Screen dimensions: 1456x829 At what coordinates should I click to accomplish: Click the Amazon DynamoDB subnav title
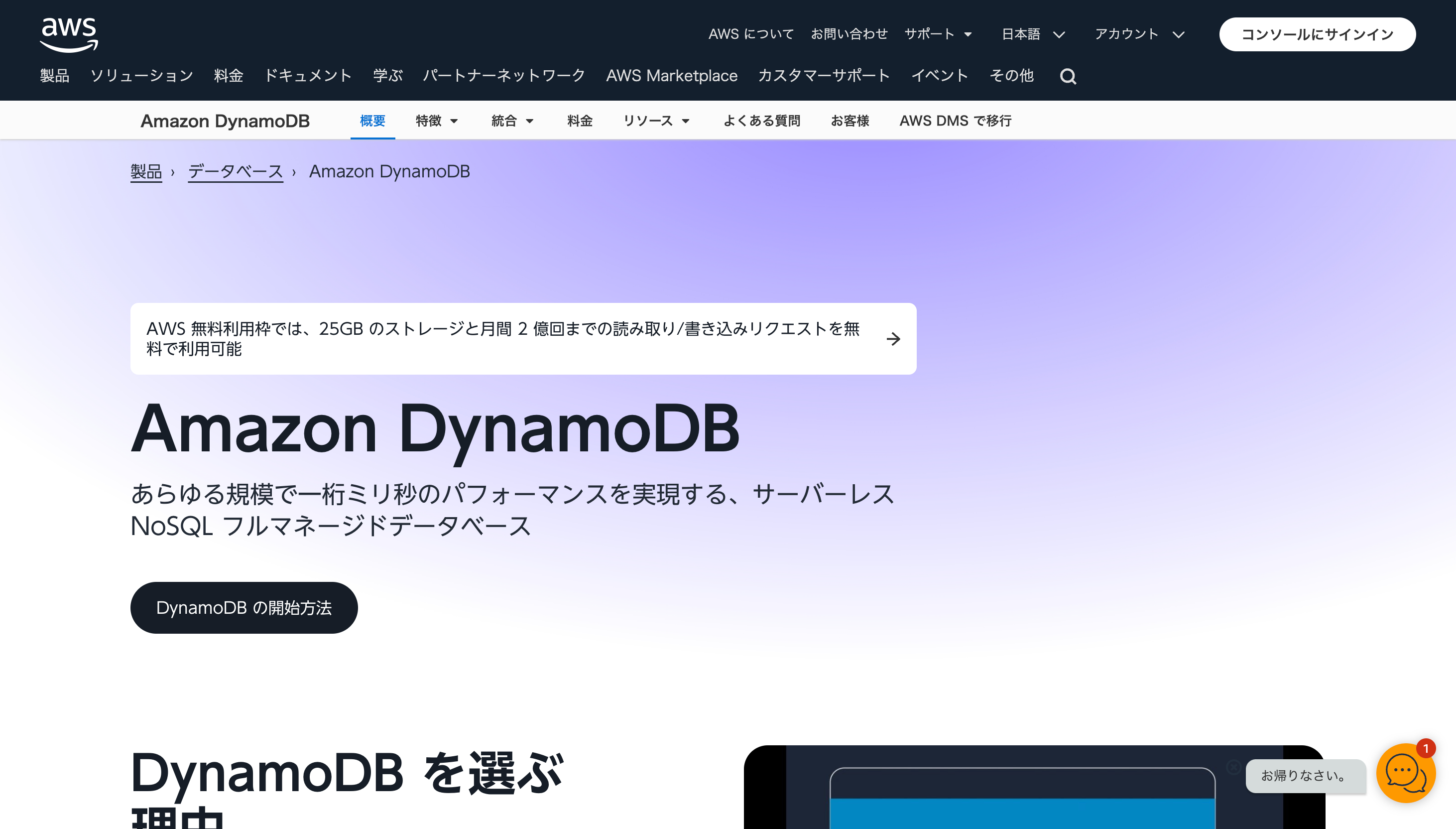(225, 121)
